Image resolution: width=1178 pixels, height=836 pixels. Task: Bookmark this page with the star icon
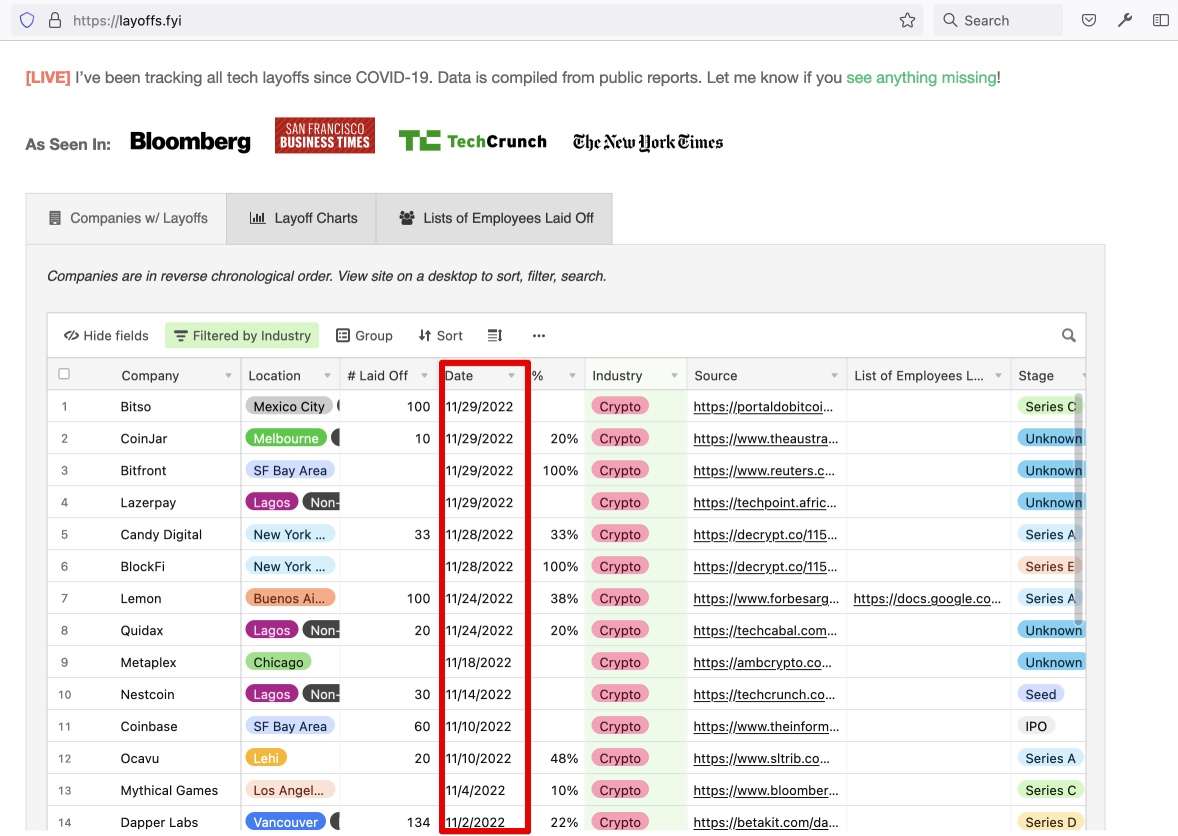pos(908,20)
